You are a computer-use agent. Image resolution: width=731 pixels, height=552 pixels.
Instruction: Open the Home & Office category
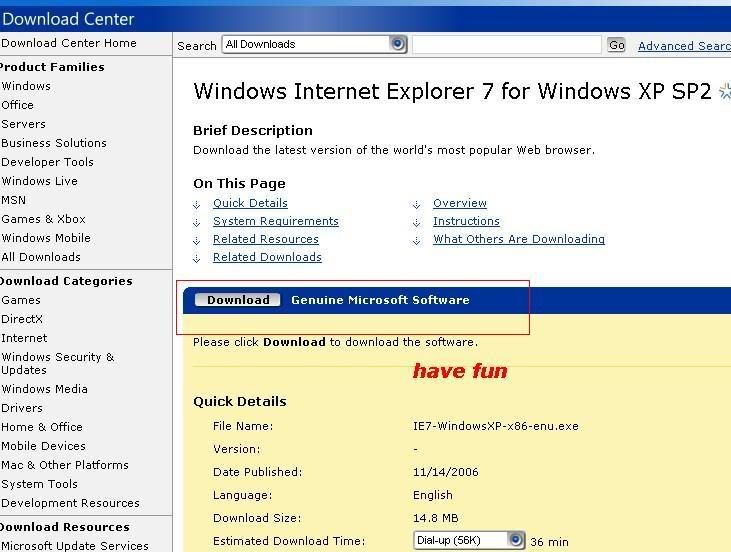tap(41, 427)
